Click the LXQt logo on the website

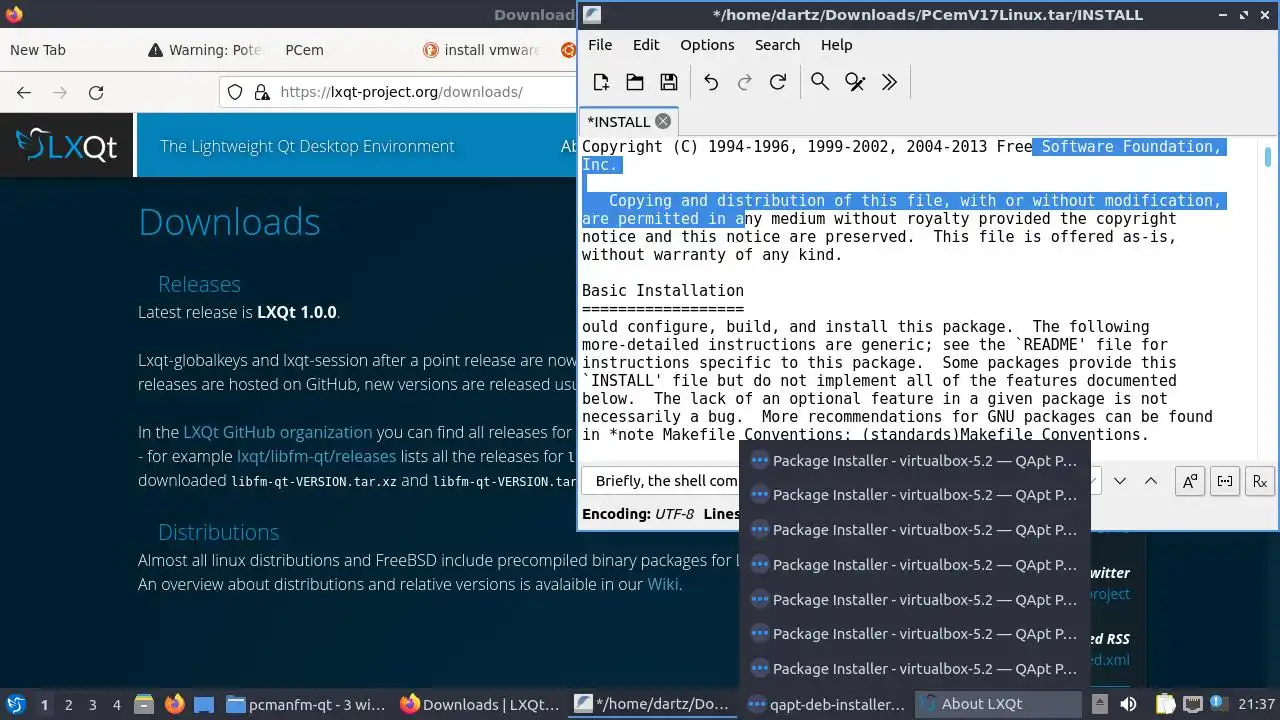67,146
